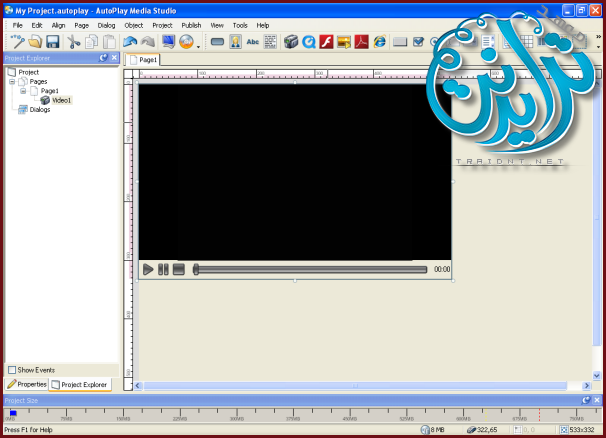
Task: Select the Pages tree item label
Action: pyautogui.click(x=38, y=82)
